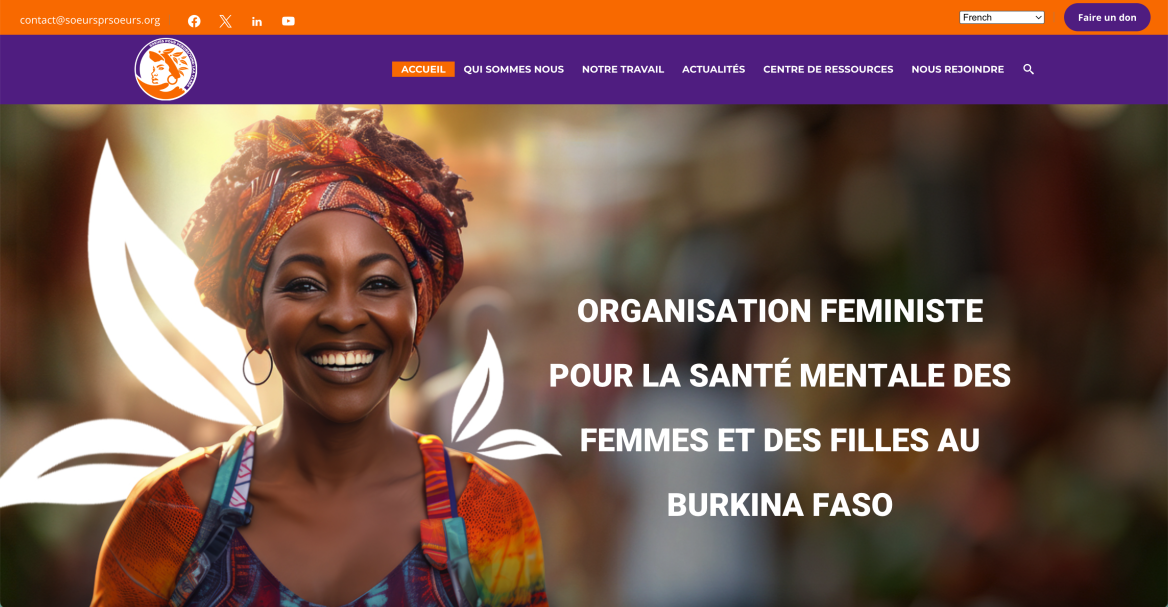The width and height of the screenshot is (1168, 607).
Task: Click the contact@soeursprsoeurs.org email link
Action: (90, 20)
